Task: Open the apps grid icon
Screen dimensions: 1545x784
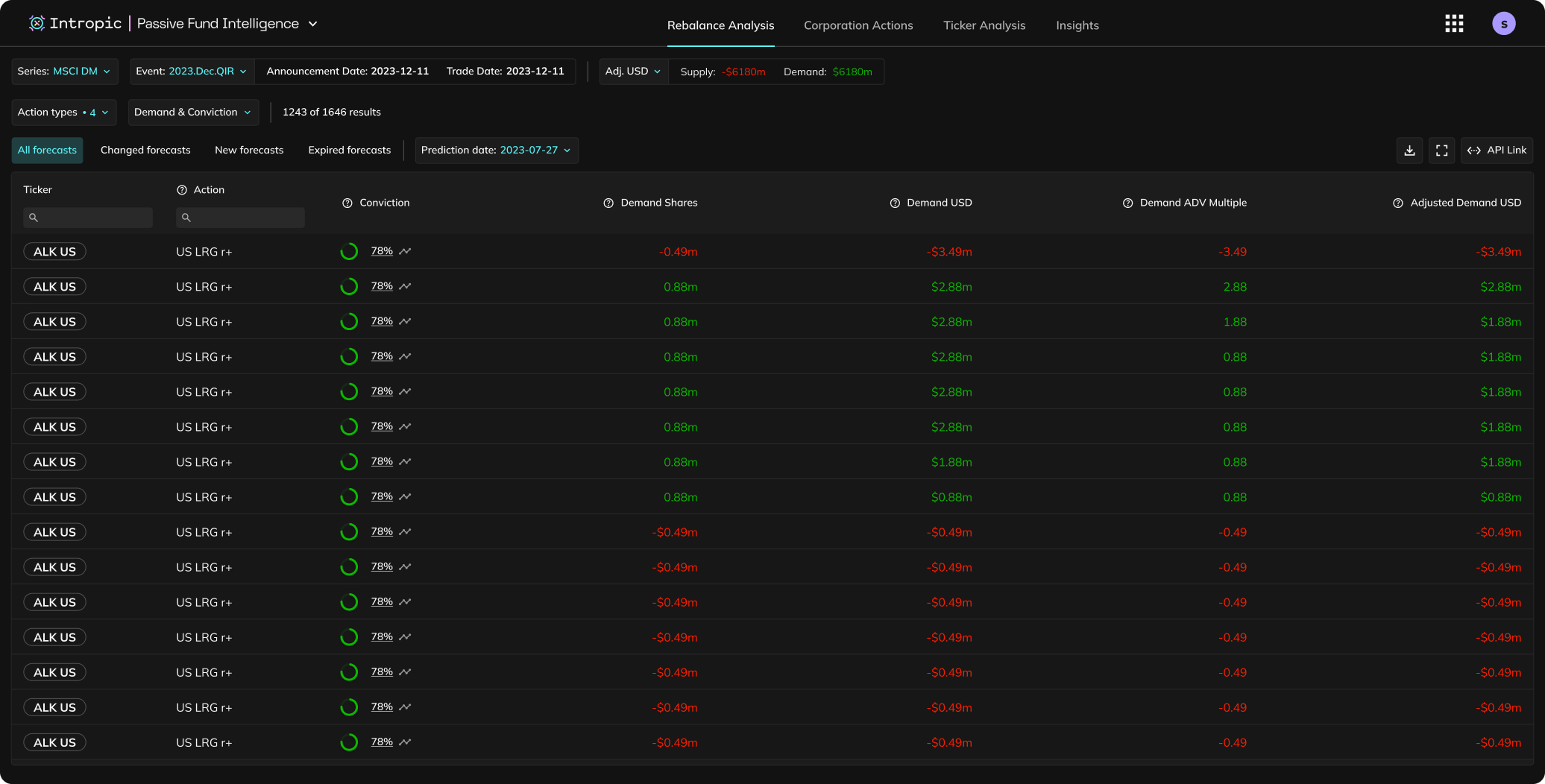Action: (1453, 24)
